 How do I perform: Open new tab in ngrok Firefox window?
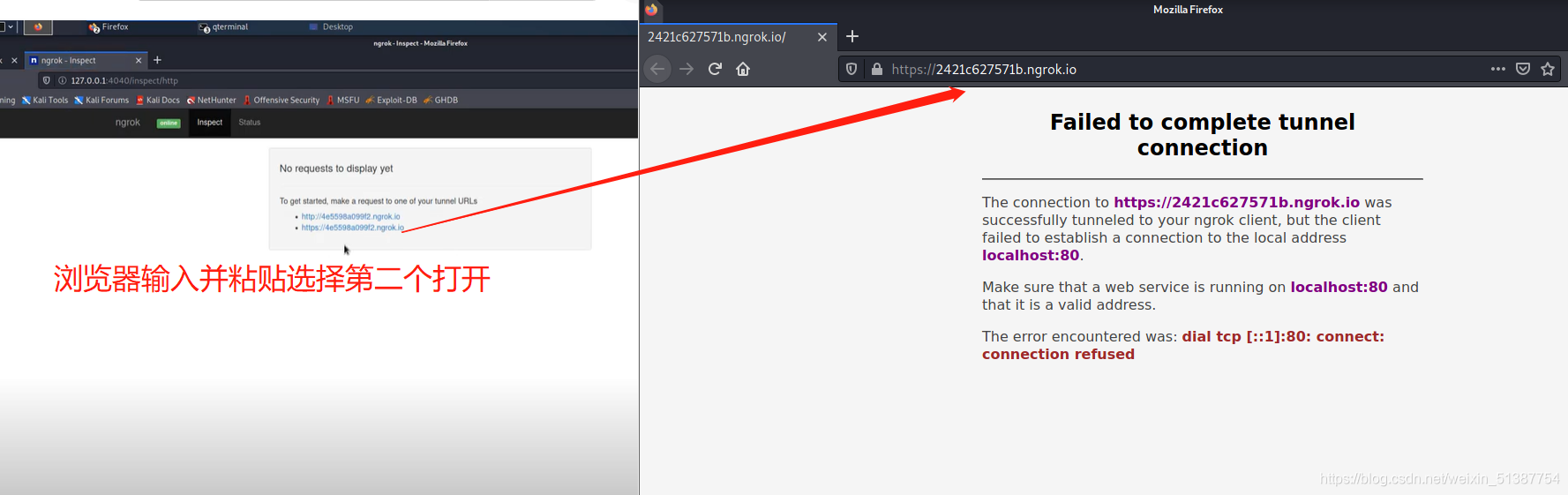click(x=157, y=60)
